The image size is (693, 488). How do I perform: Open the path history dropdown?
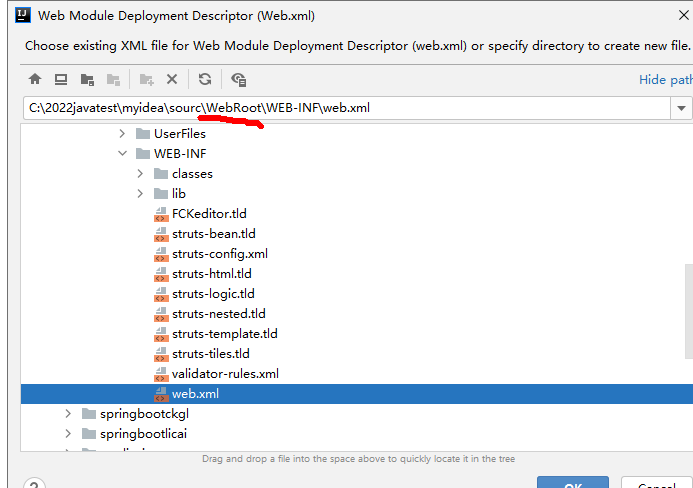pos(681,108)
